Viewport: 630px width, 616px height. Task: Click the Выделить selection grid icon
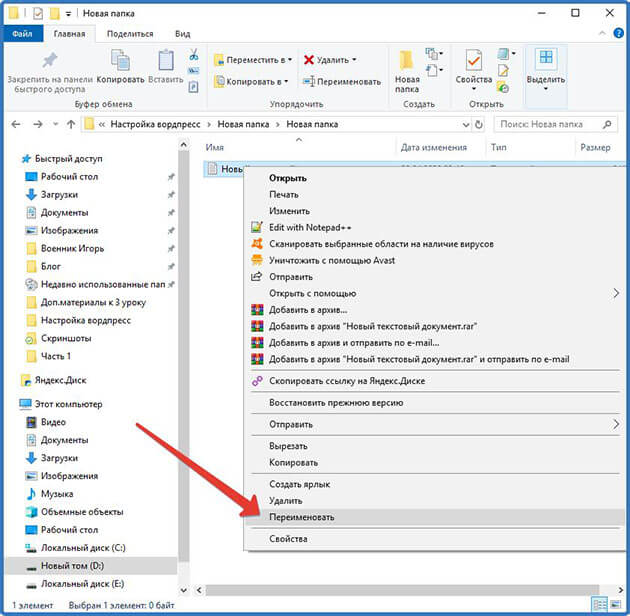pyautogui.click(x=546, y=57)
